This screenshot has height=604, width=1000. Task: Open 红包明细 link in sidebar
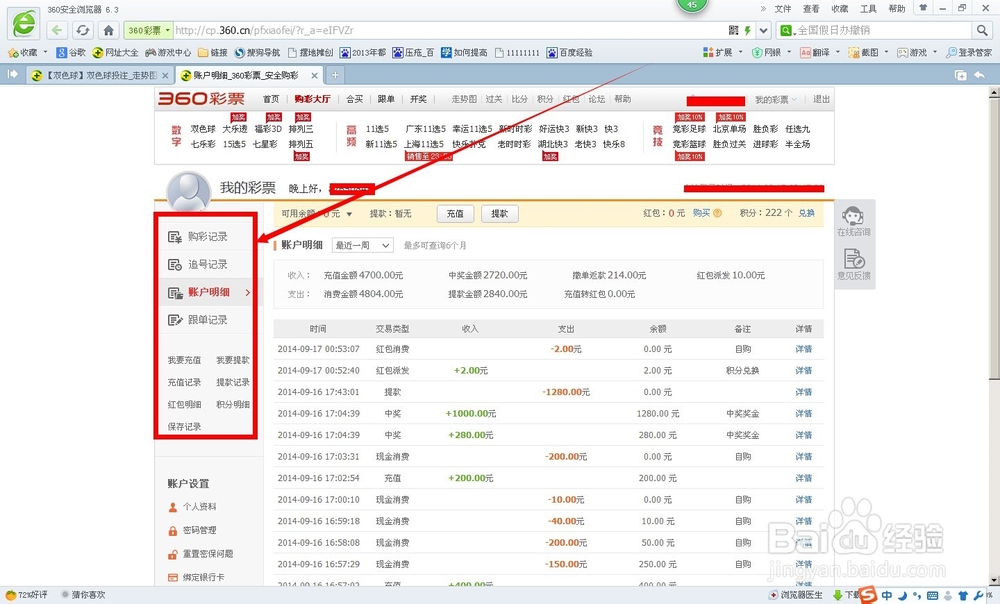(x=184, y=404)
